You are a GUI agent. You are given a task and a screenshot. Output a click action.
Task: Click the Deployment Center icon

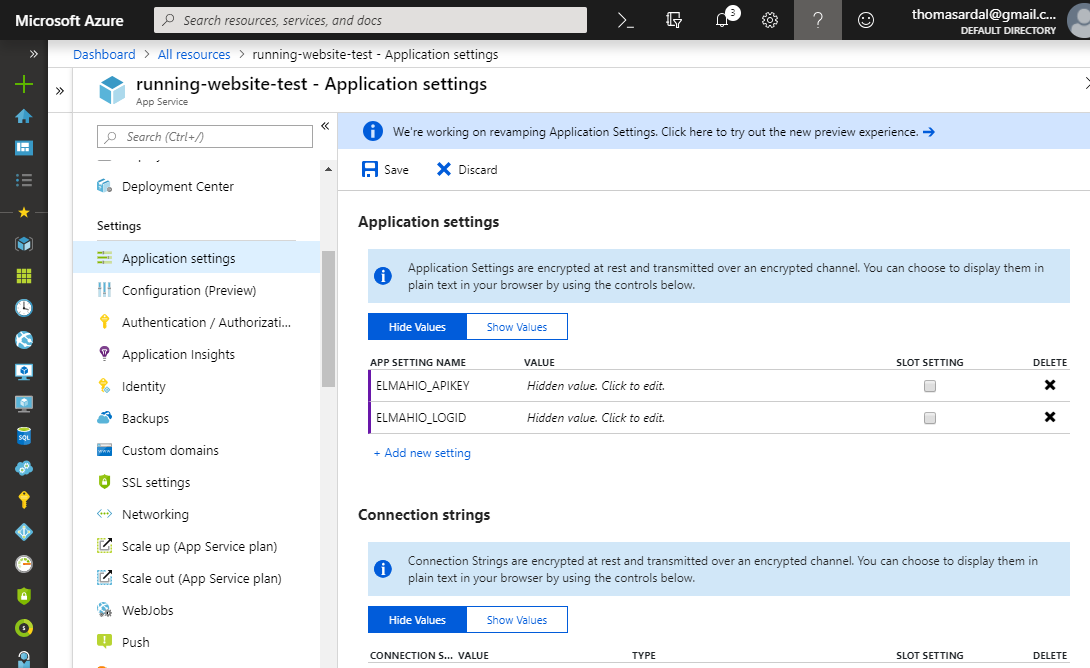click(x=104, y=186)
